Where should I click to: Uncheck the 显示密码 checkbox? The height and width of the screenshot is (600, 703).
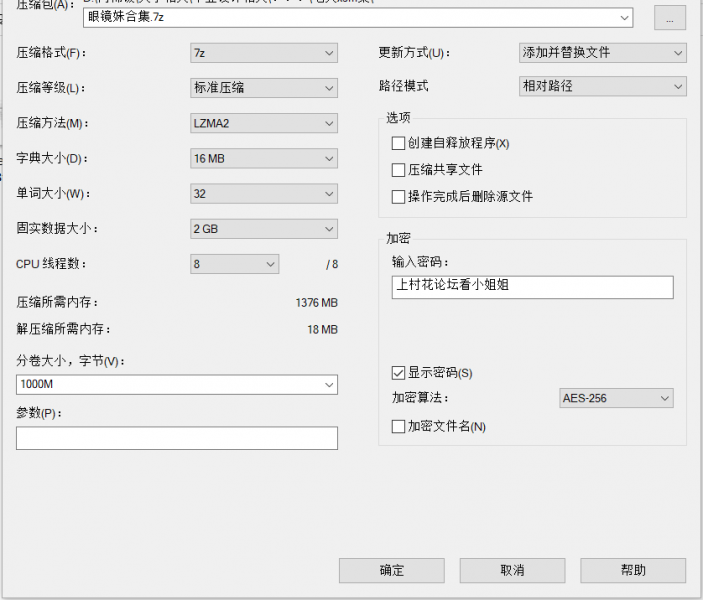point(400,373)
